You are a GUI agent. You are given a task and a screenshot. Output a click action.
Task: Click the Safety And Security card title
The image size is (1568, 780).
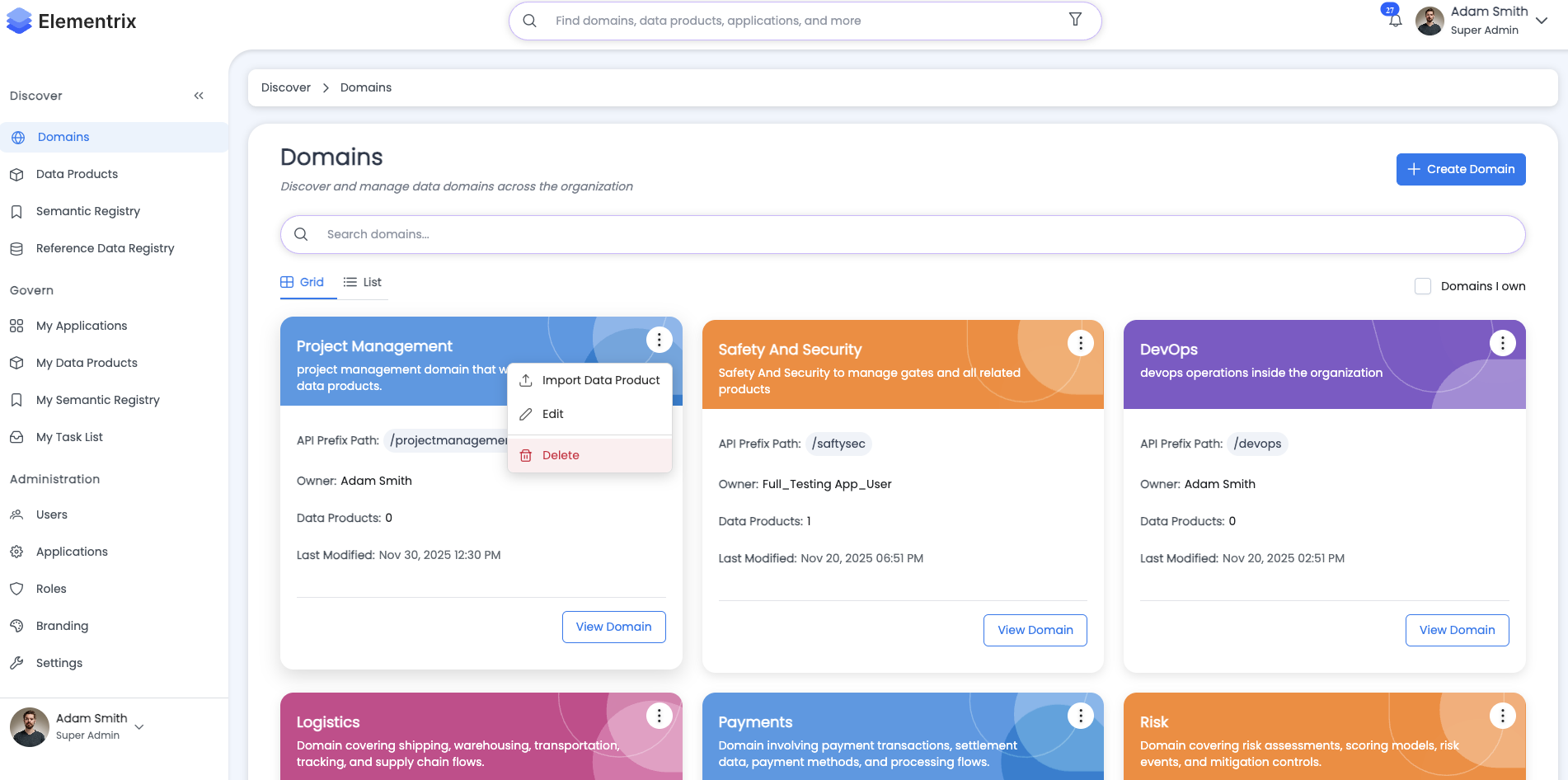pos(790,350)
